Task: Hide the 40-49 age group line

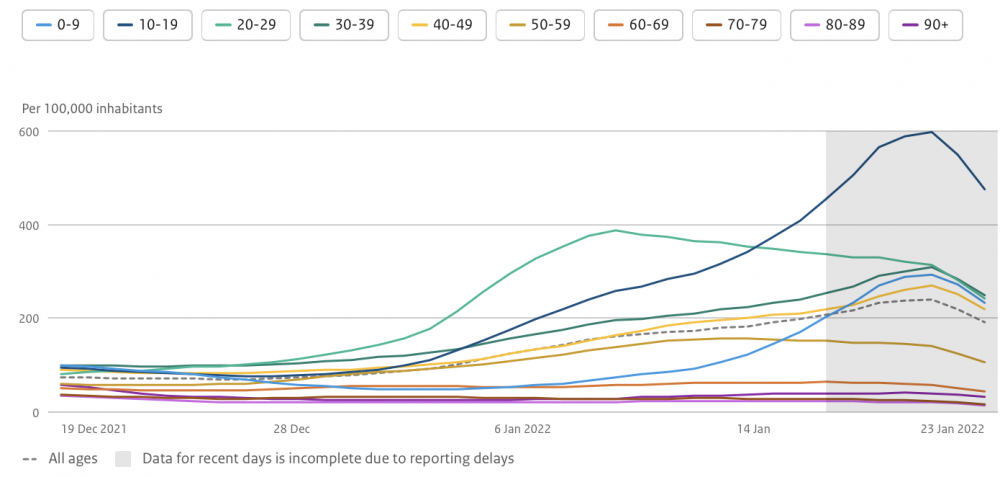Action: click(x=443, y=25)
